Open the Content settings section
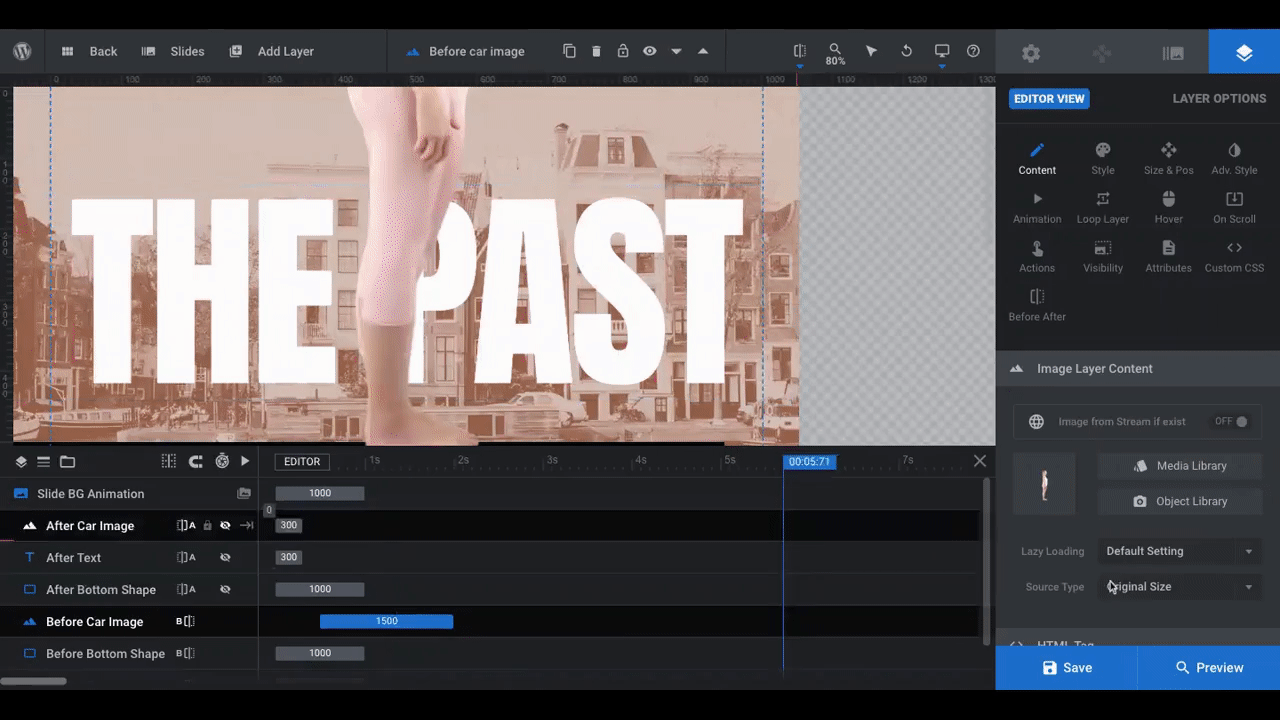This screenshot has width=1280, height=720. tap(1037, 159)
